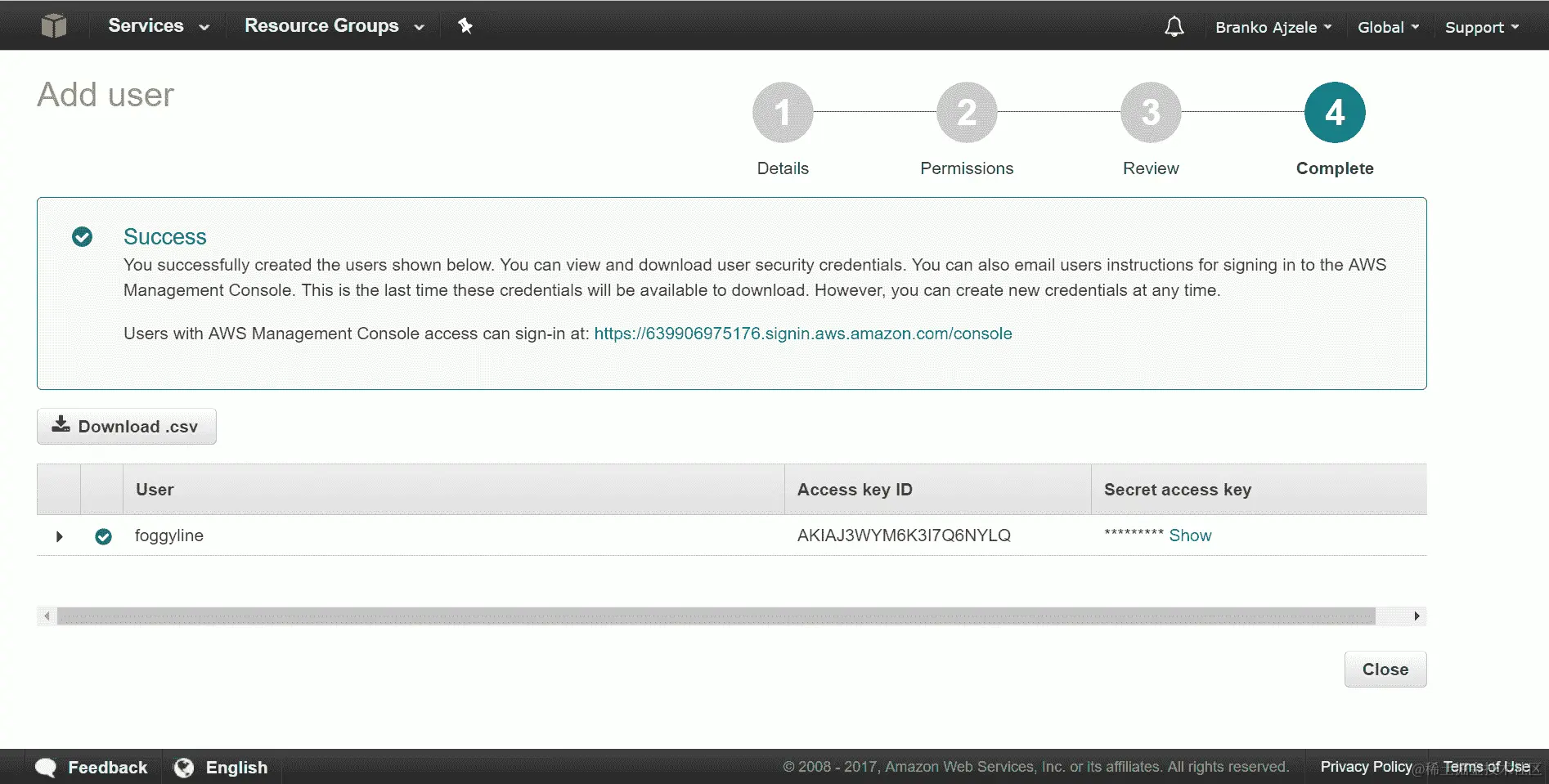Open the Support menu
1549x784 pixels.
(x=1482, y=27)
